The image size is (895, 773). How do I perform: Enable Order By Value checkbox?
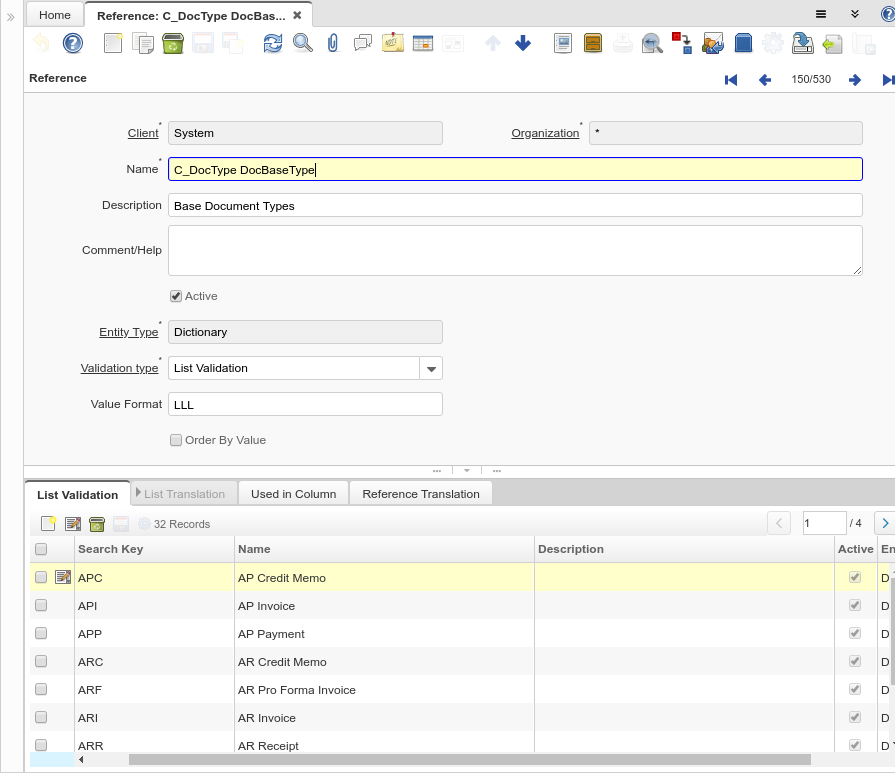(176, 440)
